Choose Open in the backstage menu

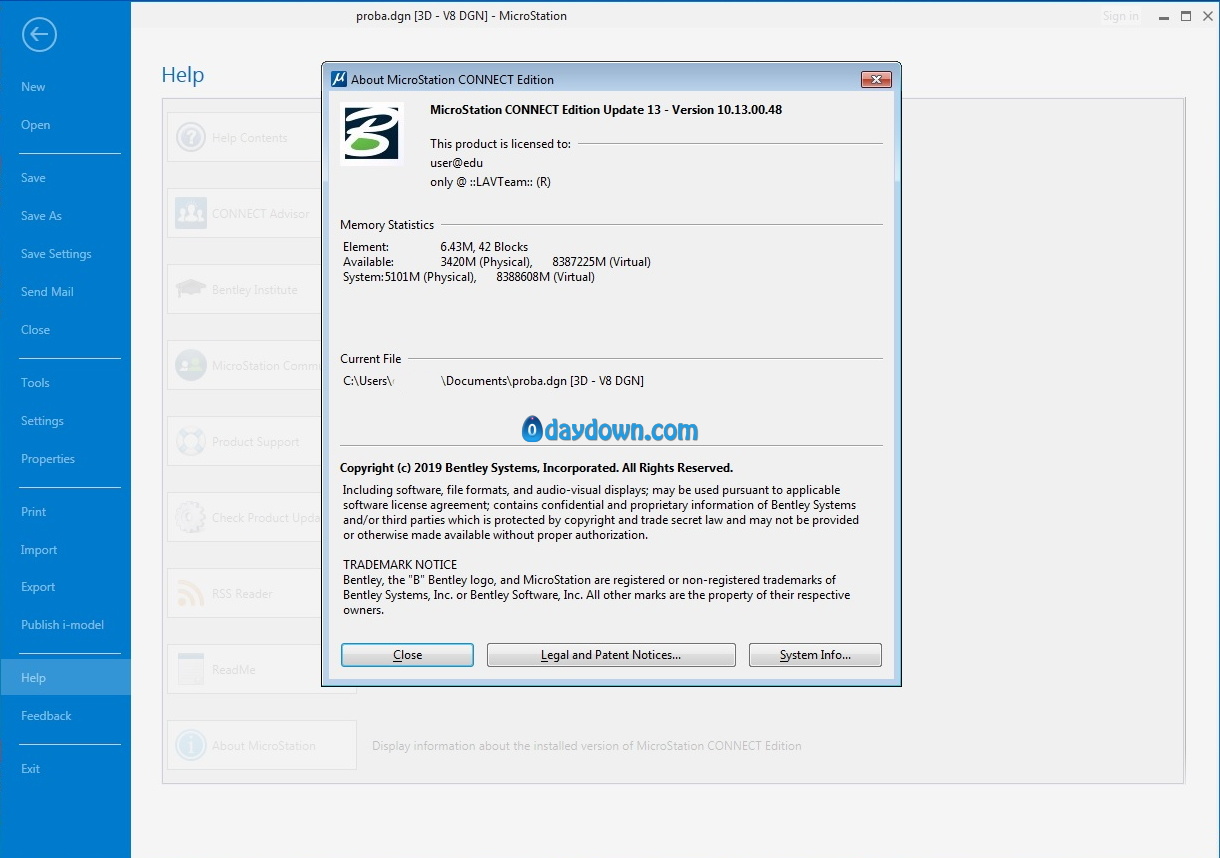[x=65, y=125]
